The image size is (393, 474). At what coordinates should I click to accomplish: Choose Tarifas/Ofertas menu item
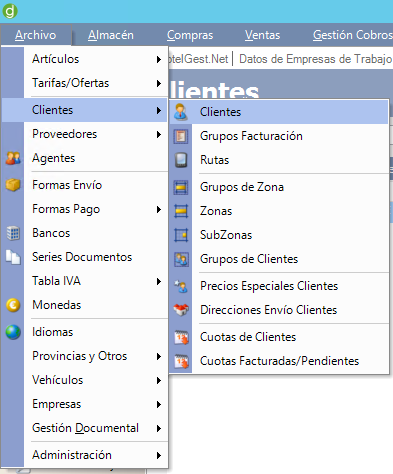click(85, 83)
